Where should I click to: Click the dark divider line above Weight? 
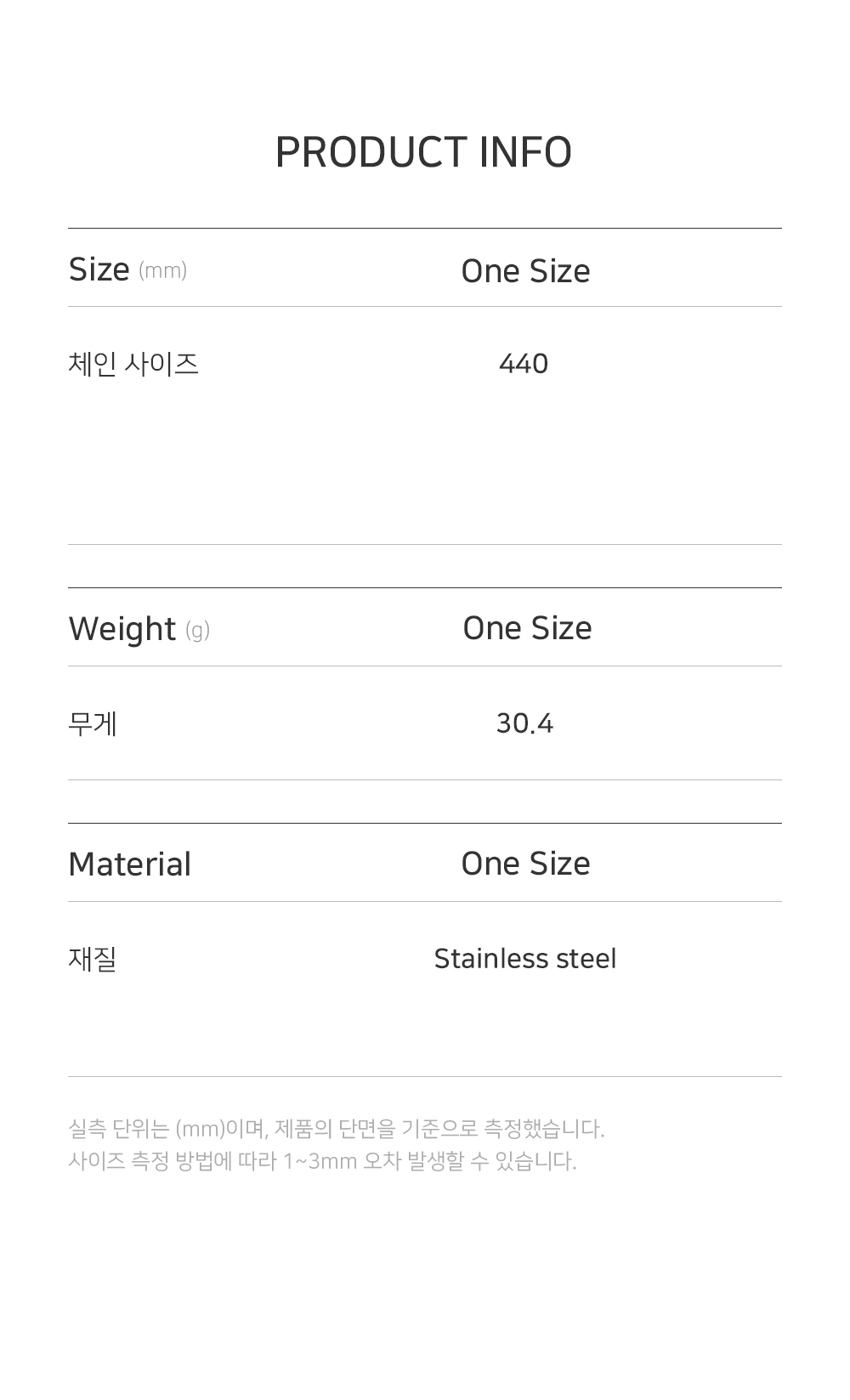click(x=425, y=587)
